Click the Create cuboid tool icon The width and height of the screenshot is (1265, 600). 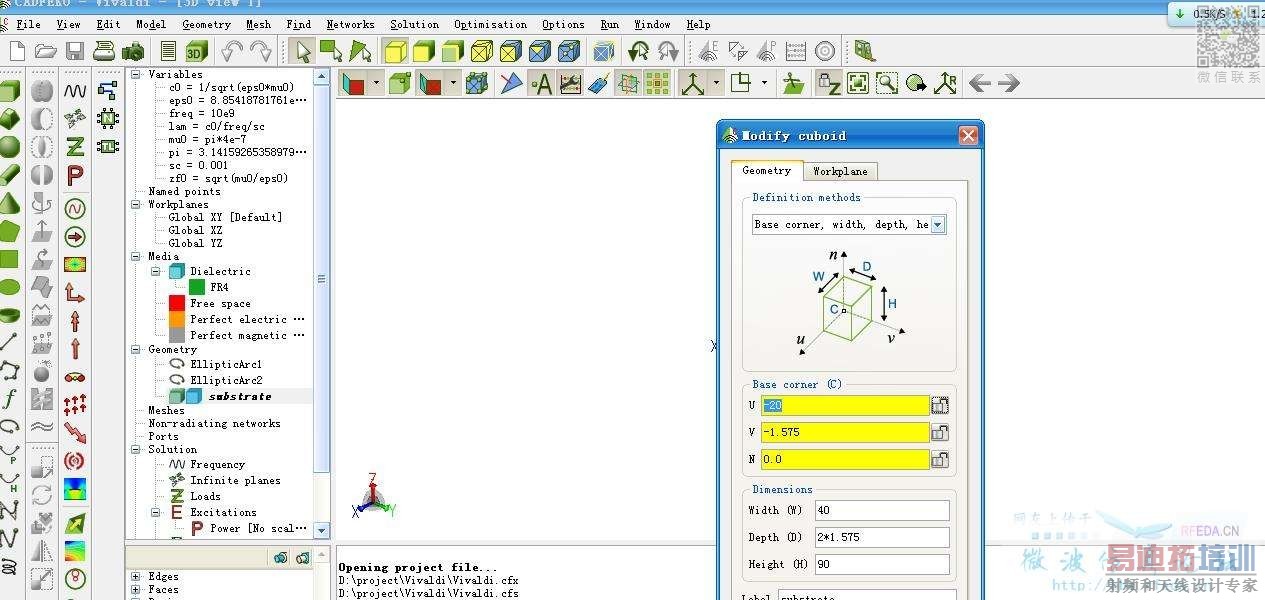[x=10, y=91]
